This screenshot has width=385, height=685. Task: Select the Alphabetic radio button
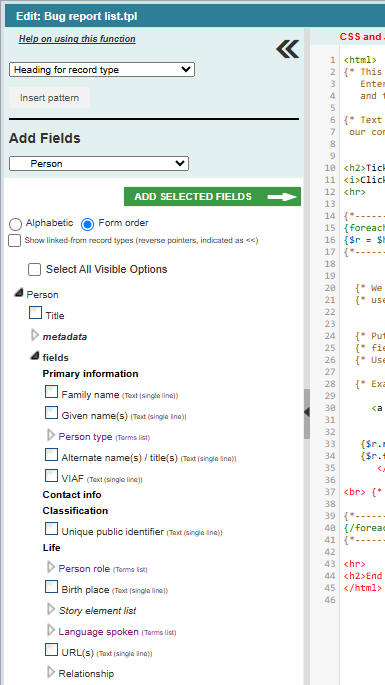pos(15,225)
